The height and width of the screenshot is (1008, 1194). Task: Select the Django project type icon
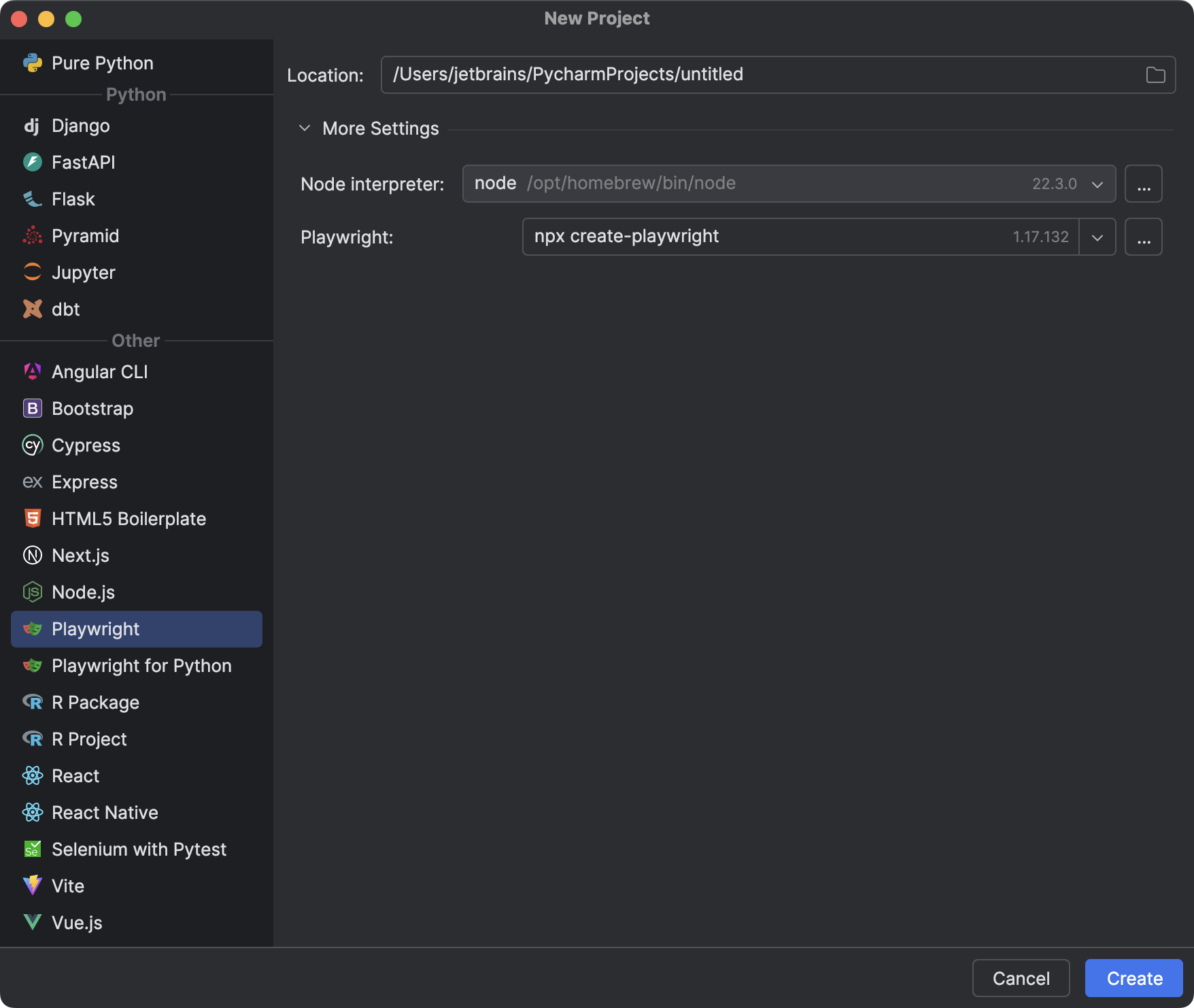33,125
